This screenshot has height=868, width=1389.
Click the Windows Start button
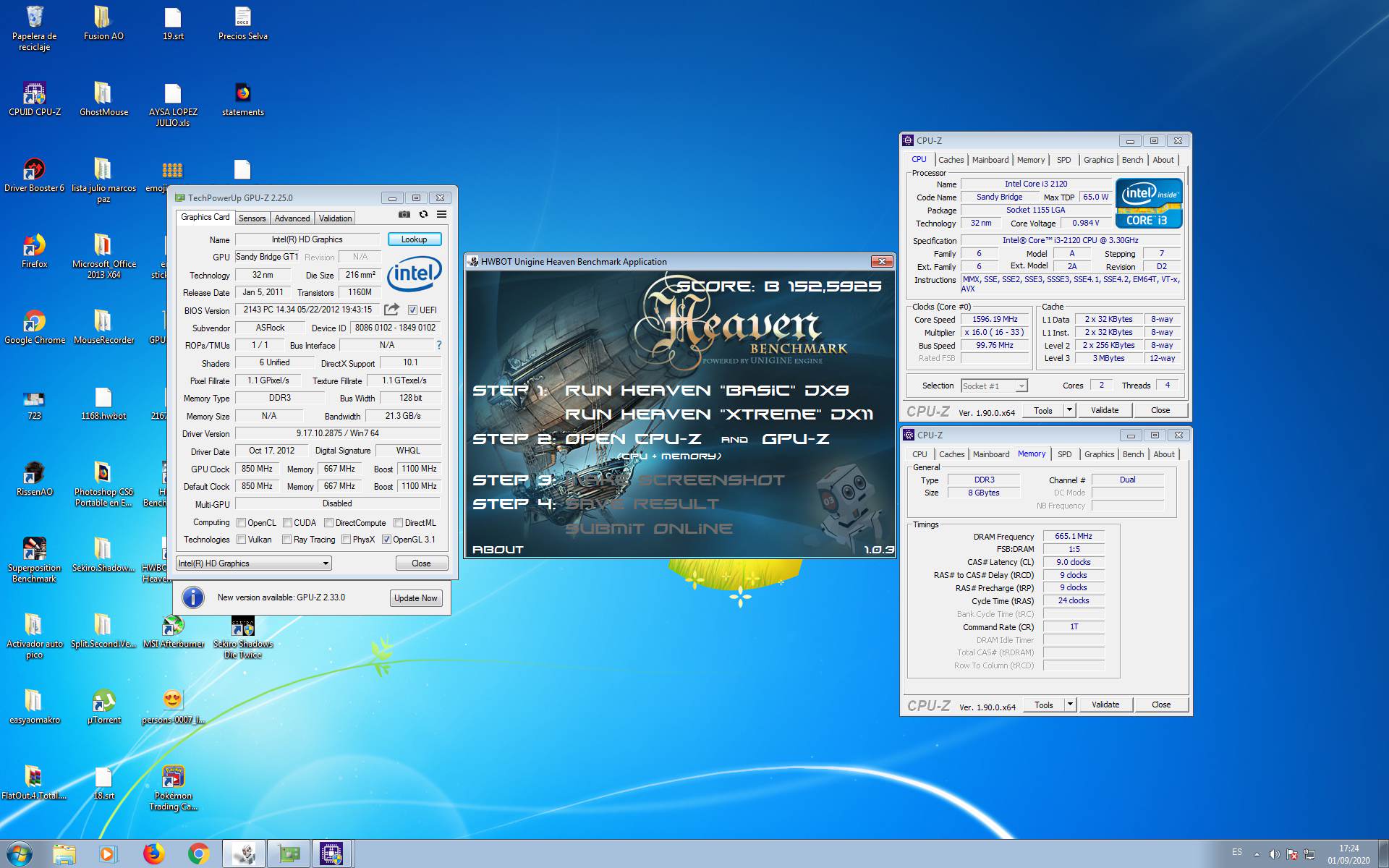pyautogui.click(x=20, y=854)
